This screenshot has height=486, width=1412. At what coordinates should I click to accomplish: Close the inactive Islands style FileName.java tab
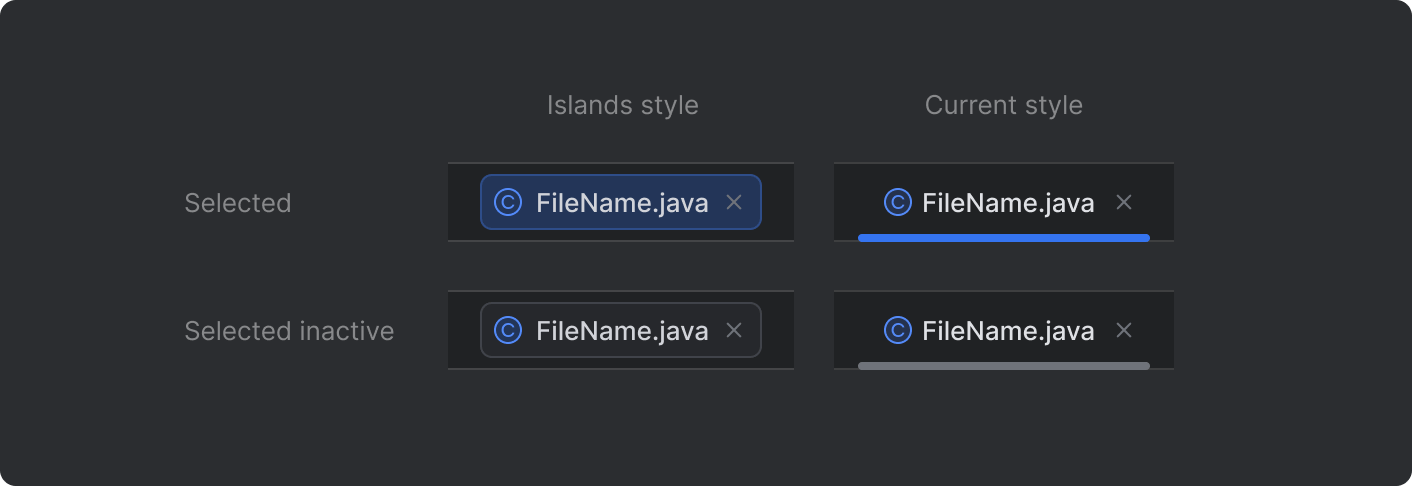coord(734,330)
